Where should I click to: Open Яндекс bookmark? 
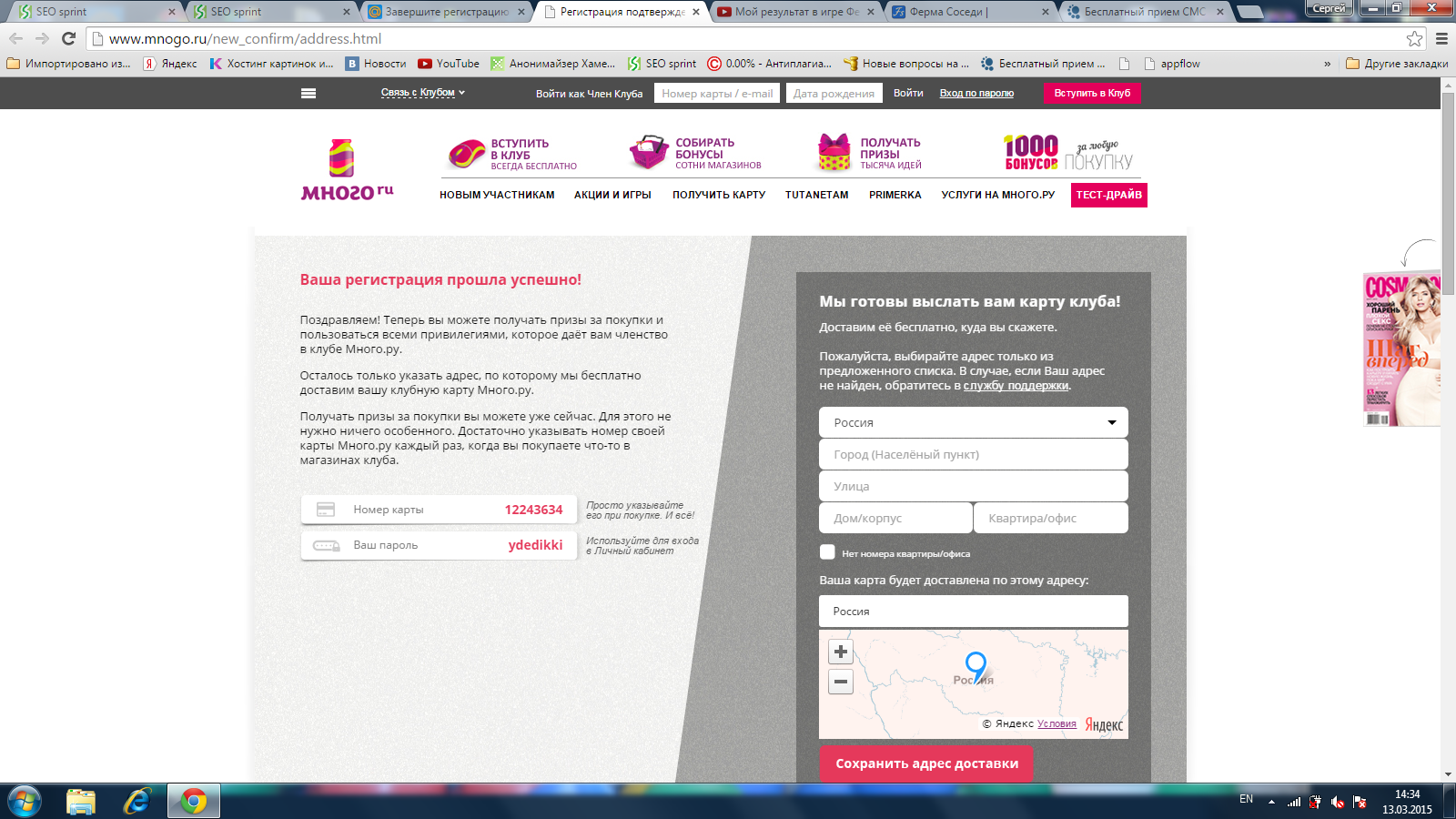pyautogui.click(x=170, y=64)
